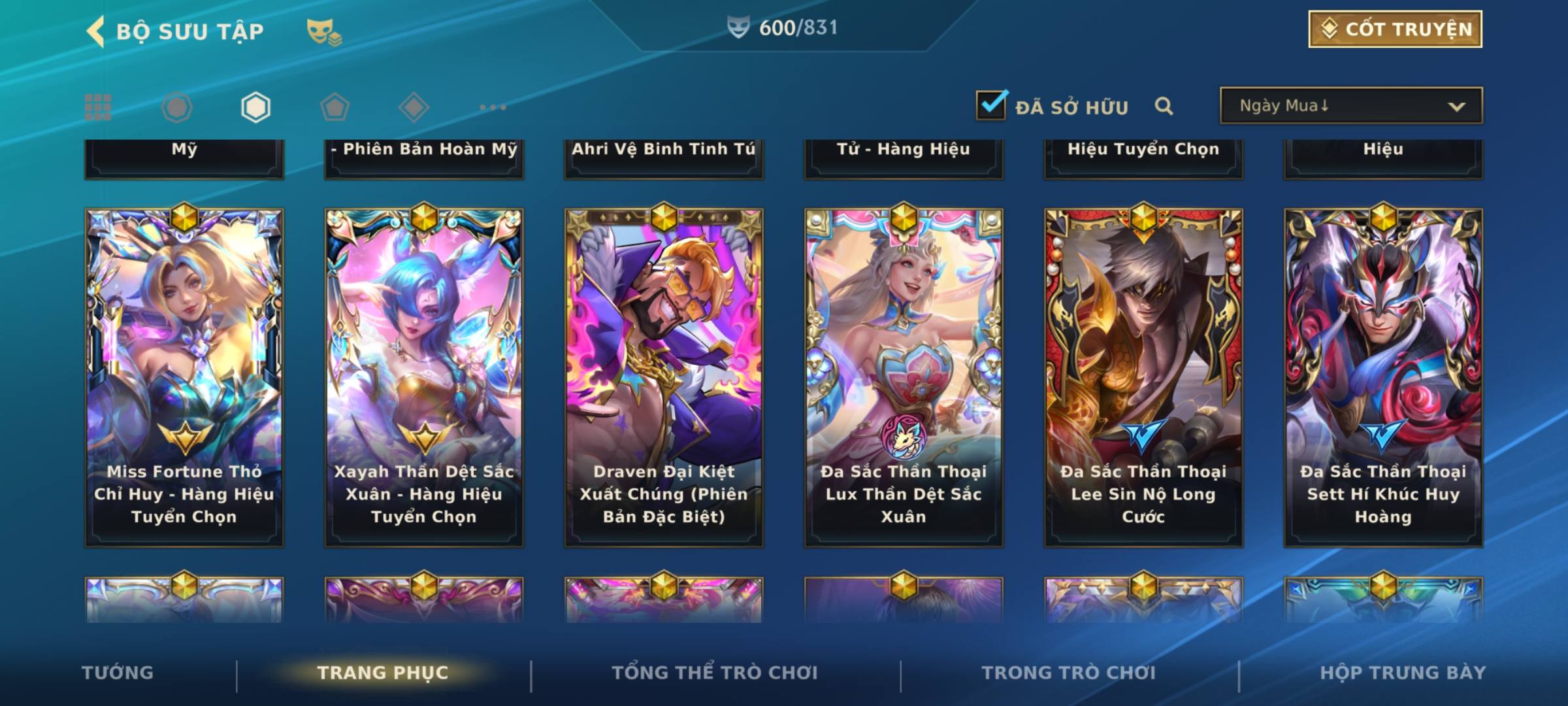
Task: Filter by the round dark rarity icon
Action: pos(176,107)
